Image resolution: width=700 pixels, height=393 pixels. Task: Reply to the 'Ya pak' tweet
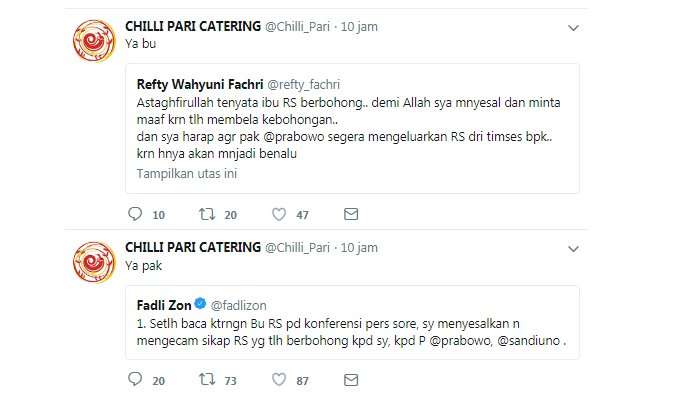(135, 380)
